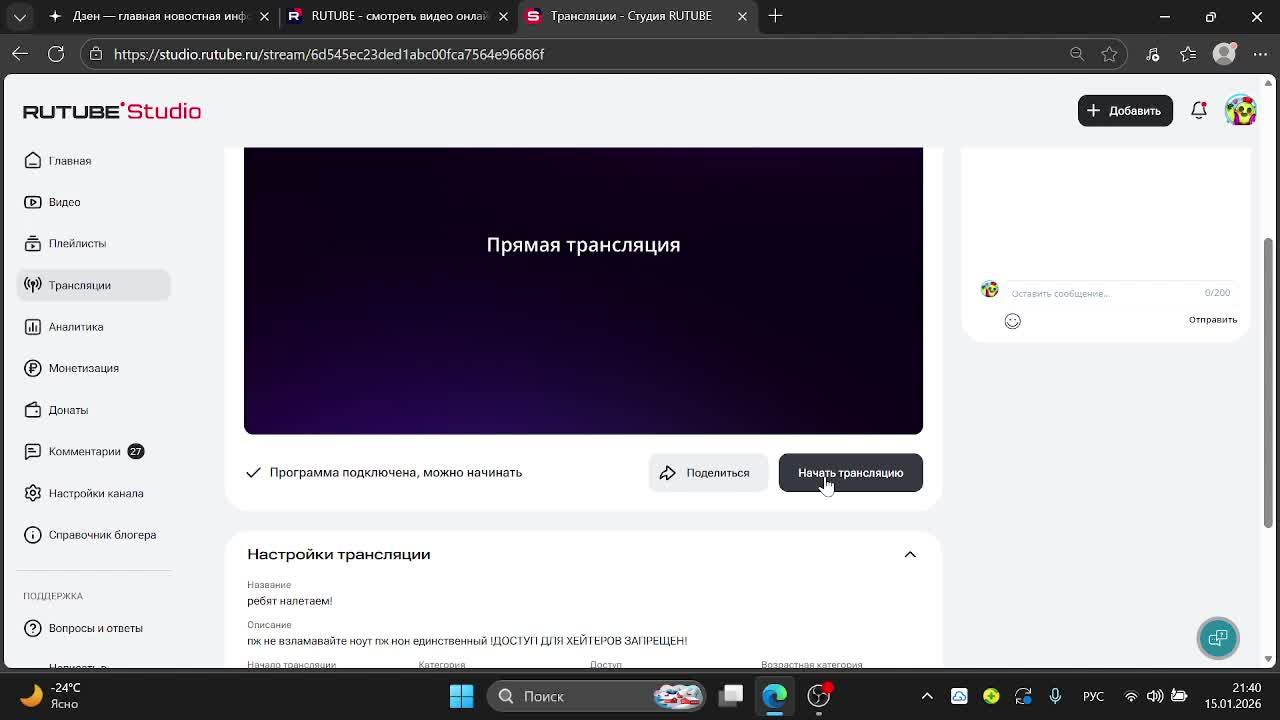Open Task View on taskbar
Image resolution: width=1280 pixels, height=720 pixels.
(733, 696)
